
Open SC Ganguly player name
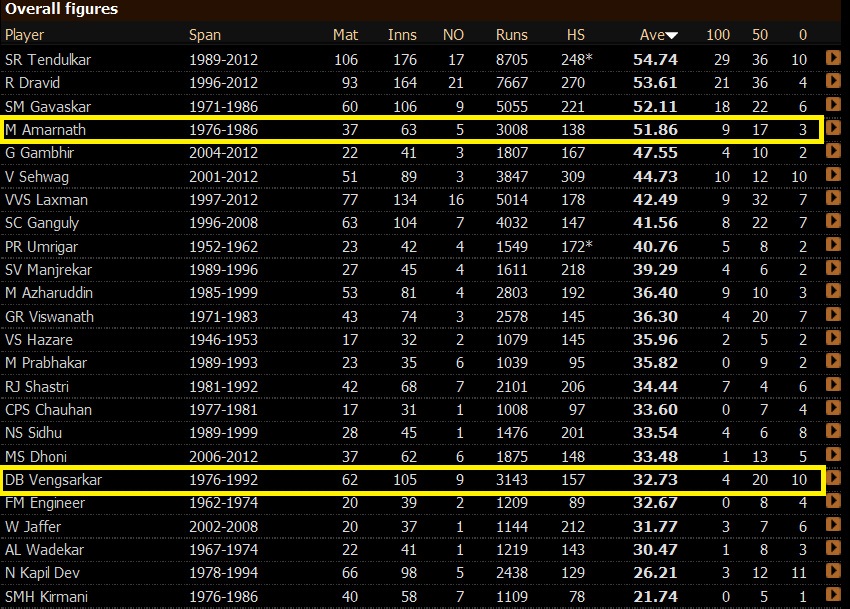coord(42,223)
